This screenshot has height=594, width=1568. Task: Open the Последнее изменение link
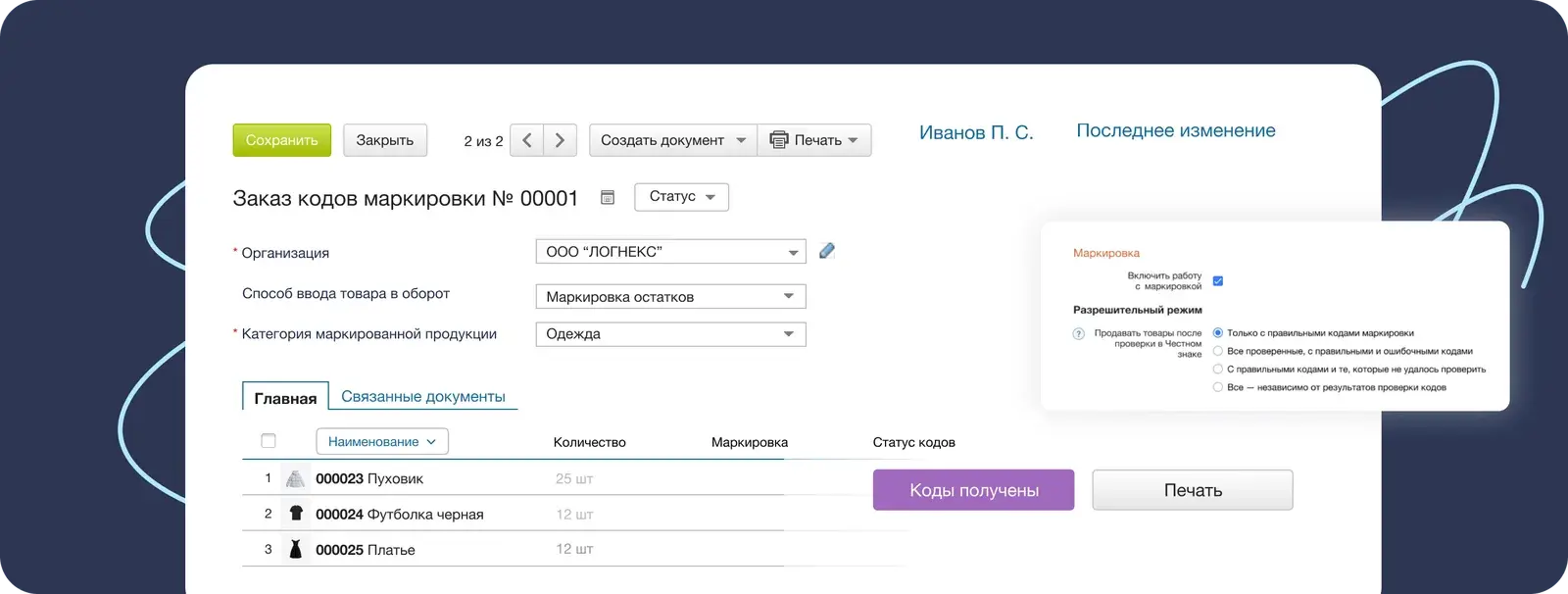(1176, 130)
